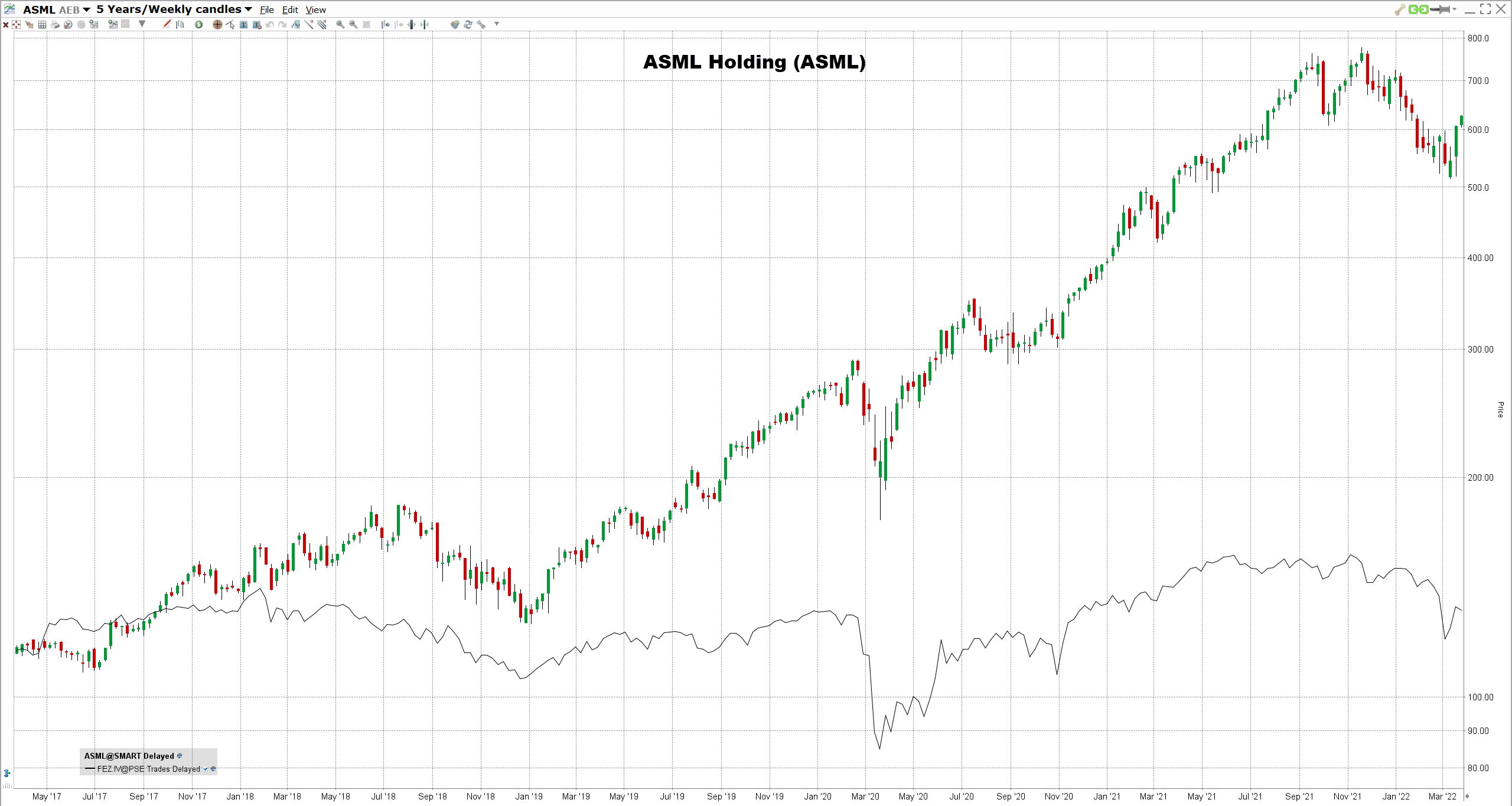Click the zoom out magnifier icon
The height and width of the screenshot is (806, 1512).
point(353,24)
